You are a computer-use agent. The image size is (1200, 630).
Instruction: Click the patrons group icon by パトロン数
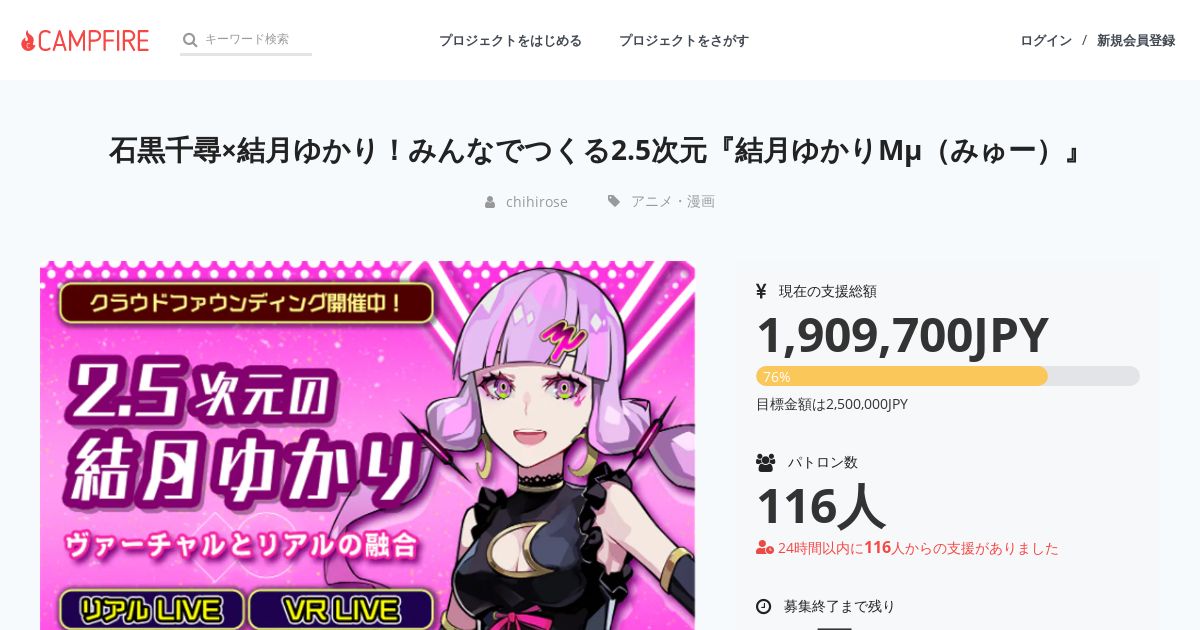766,462
